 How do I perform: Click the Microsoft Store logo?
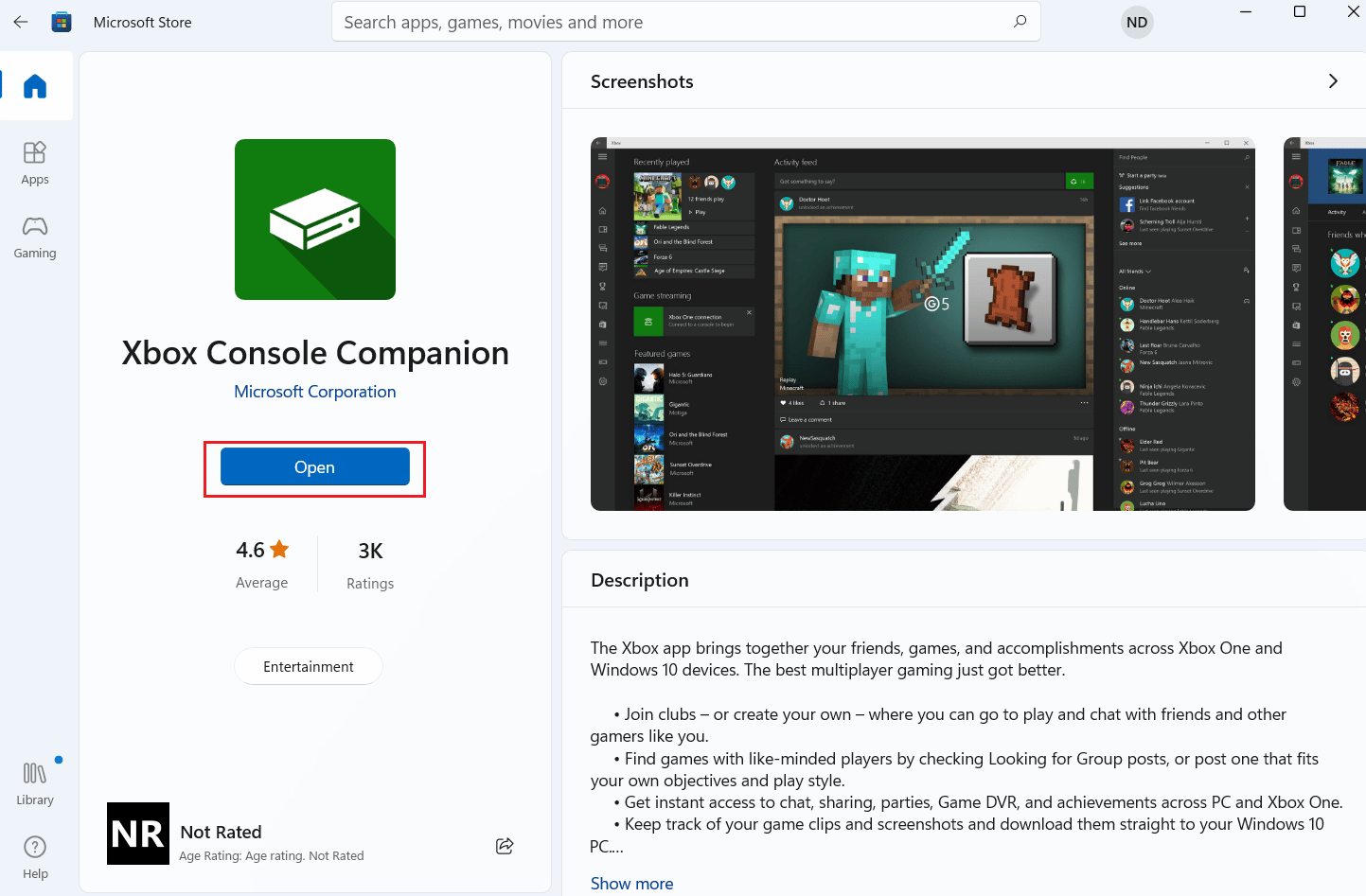tap(61, 21)
